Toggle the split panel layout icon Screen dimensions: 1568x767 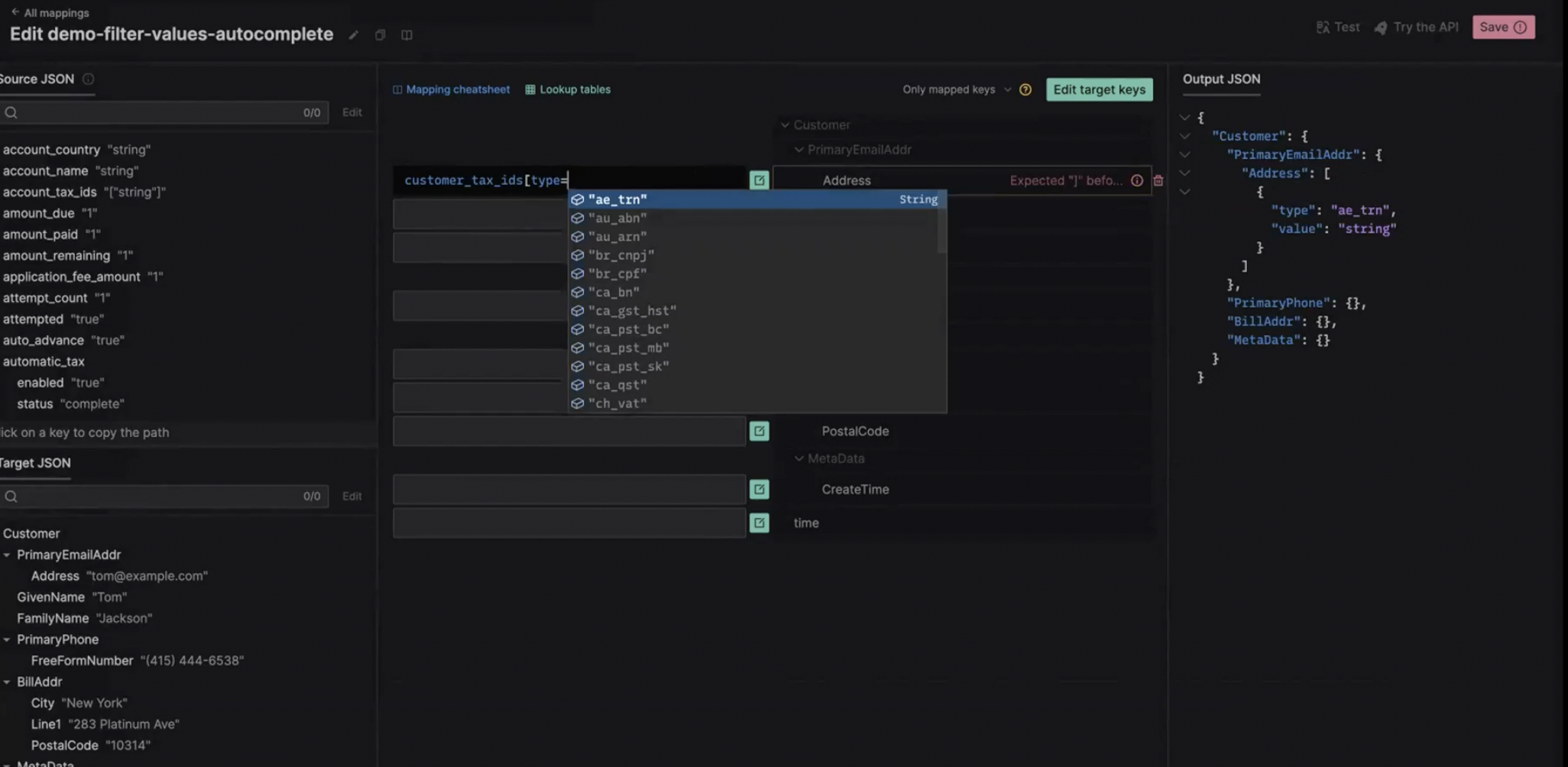click(x=407, y=35)
